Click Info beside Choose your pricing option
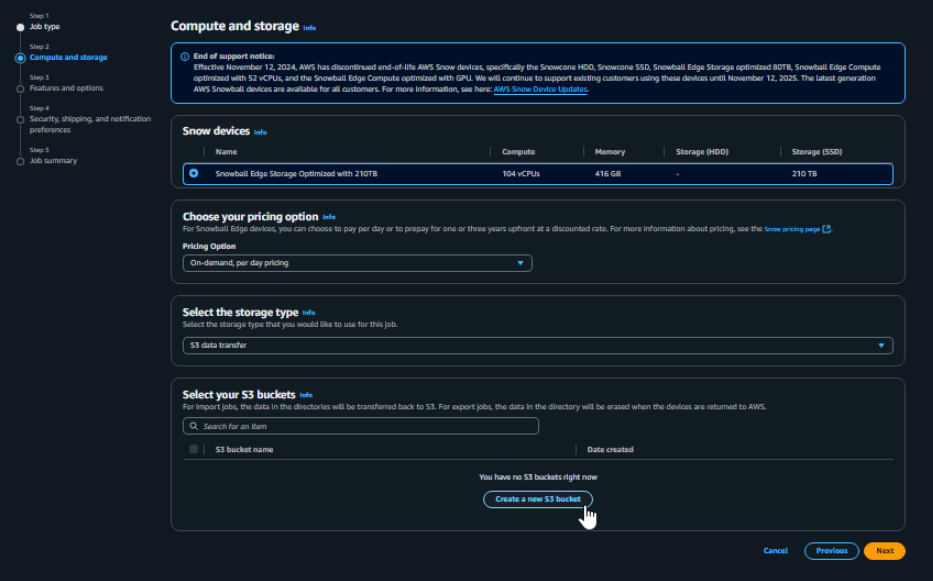Viewport: 933px width, 581px height. pos(329,217)
